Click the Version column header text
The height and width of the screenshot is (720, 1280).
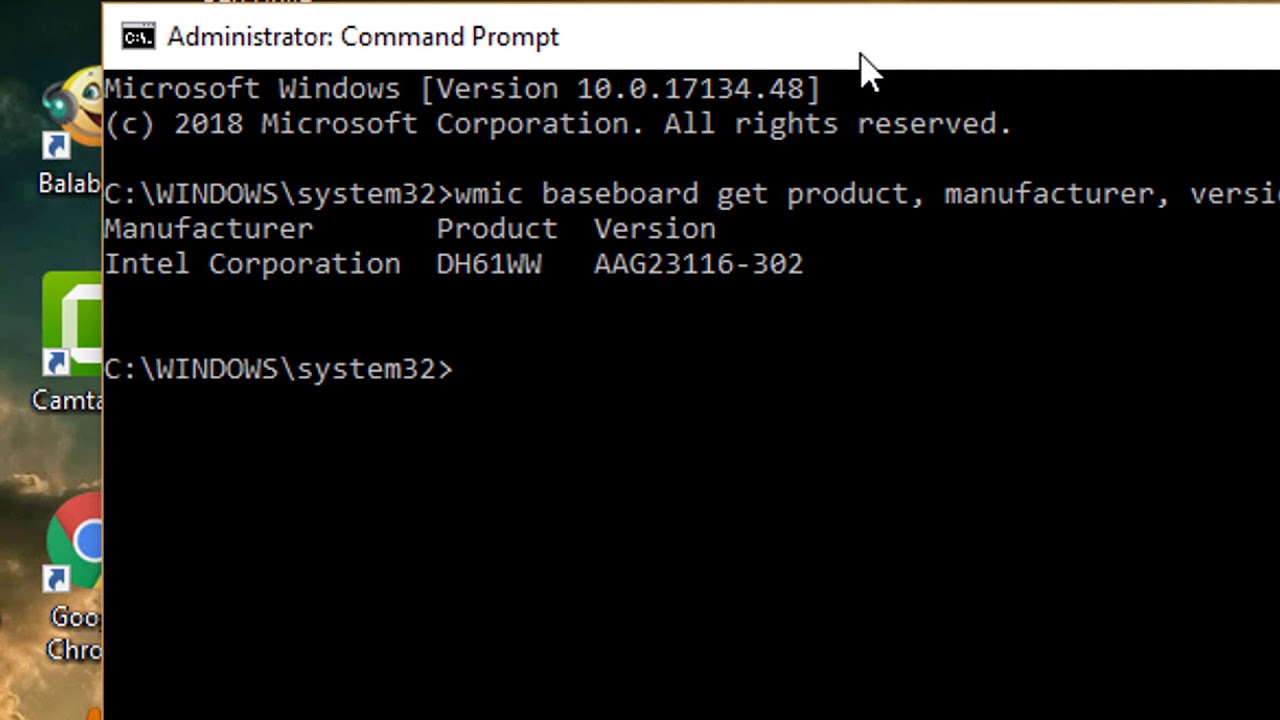655,229
